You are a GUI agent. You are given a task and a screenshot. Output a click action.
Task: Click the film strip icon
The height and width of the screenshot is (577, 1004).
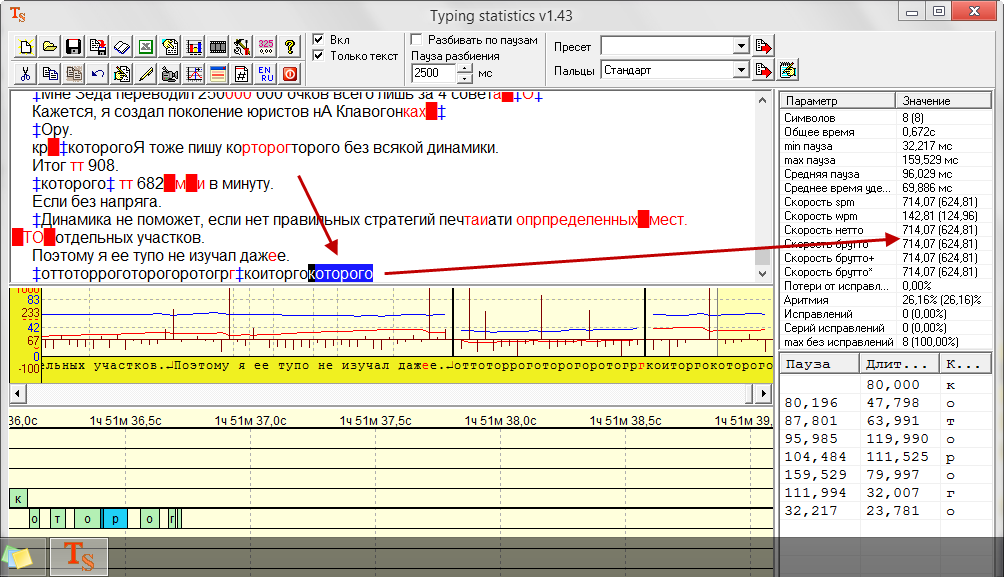click(x=217, y=46)
